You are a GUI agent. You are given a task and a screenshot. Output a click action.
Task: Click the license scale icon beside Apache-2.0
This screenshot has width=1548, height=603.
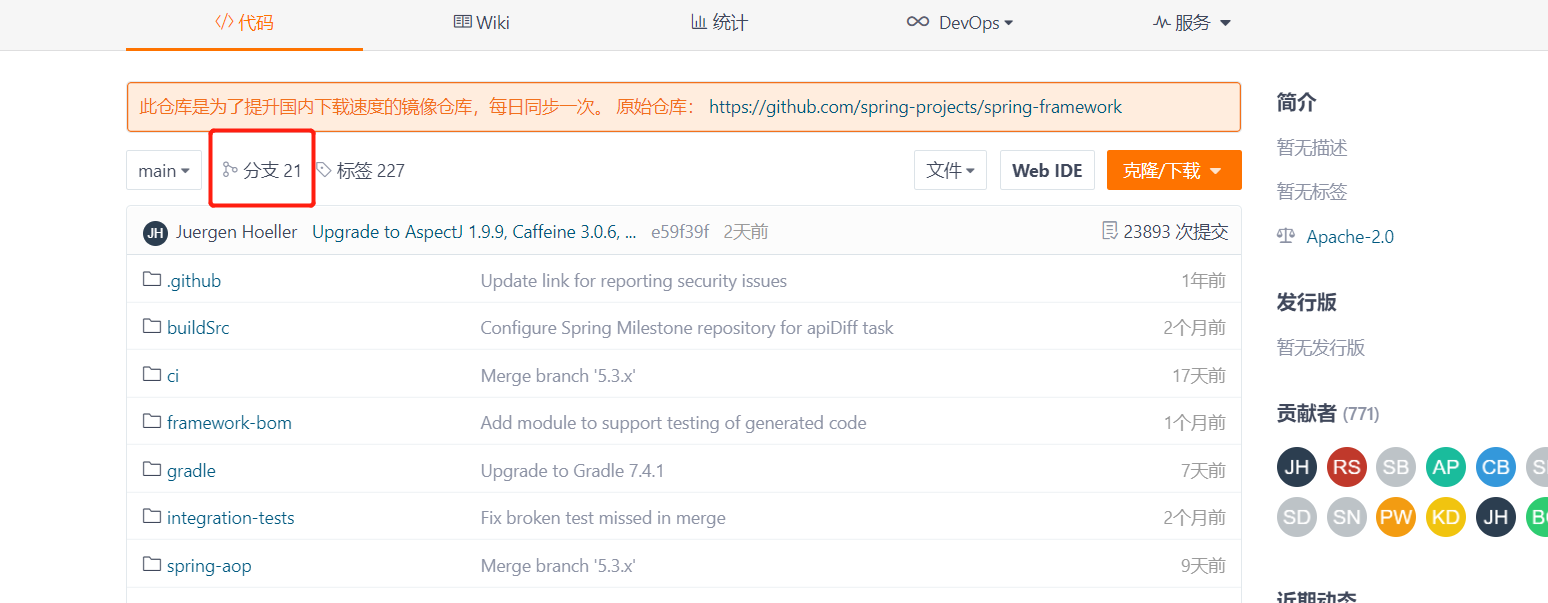pos(1286,236)
